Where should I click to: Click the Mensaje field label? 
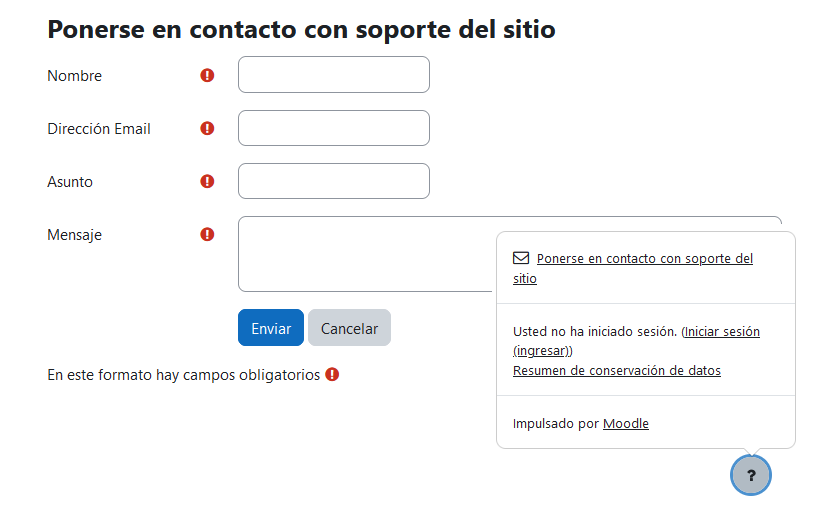74,236
